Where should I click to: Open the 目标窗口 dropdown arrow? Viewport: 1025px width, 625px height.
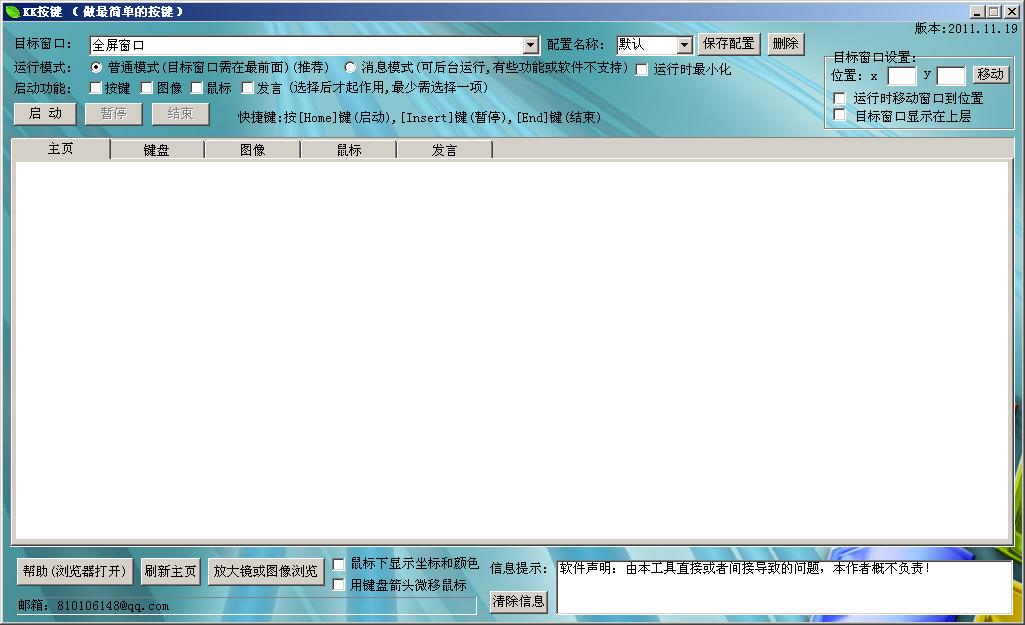coord(531,45)
